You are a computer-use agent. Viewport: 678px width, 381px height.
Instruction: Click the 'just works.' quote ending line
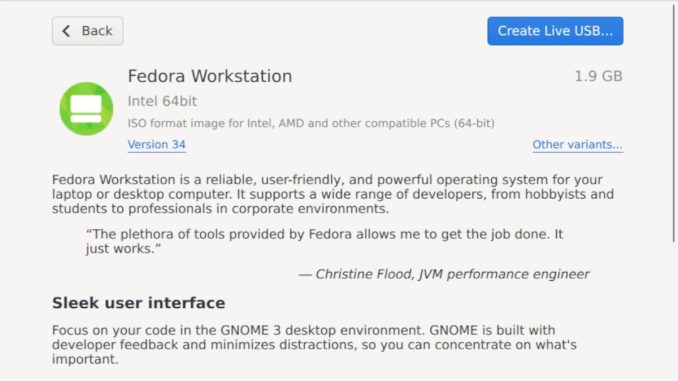123,249
